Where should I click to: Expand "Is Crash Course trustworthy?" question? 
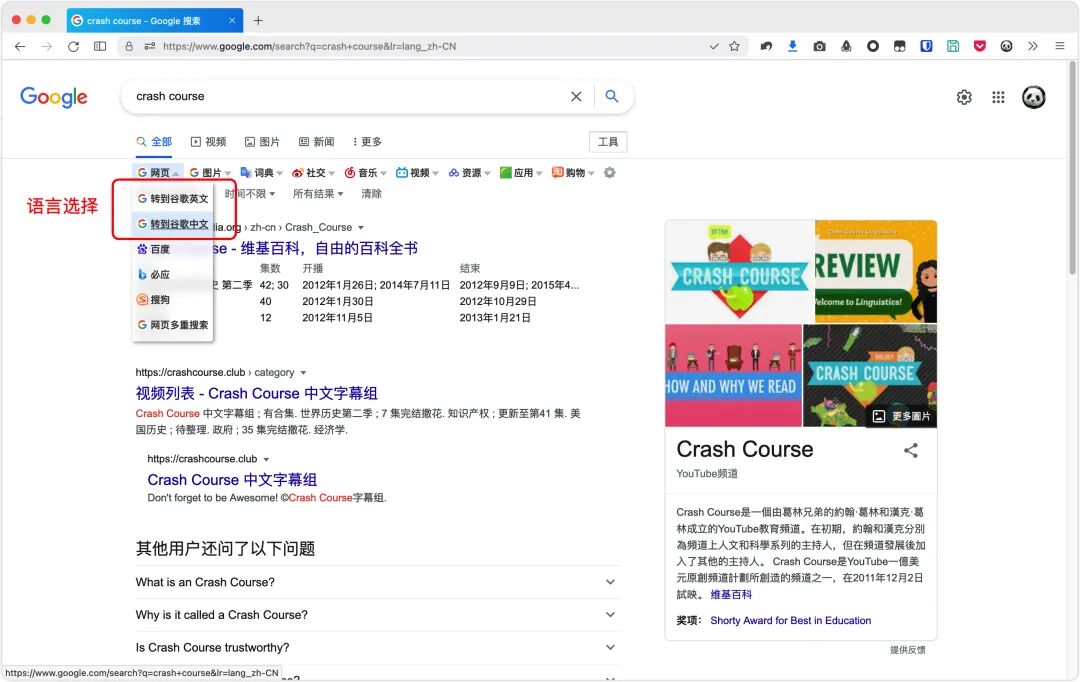(x=377, y=648)
